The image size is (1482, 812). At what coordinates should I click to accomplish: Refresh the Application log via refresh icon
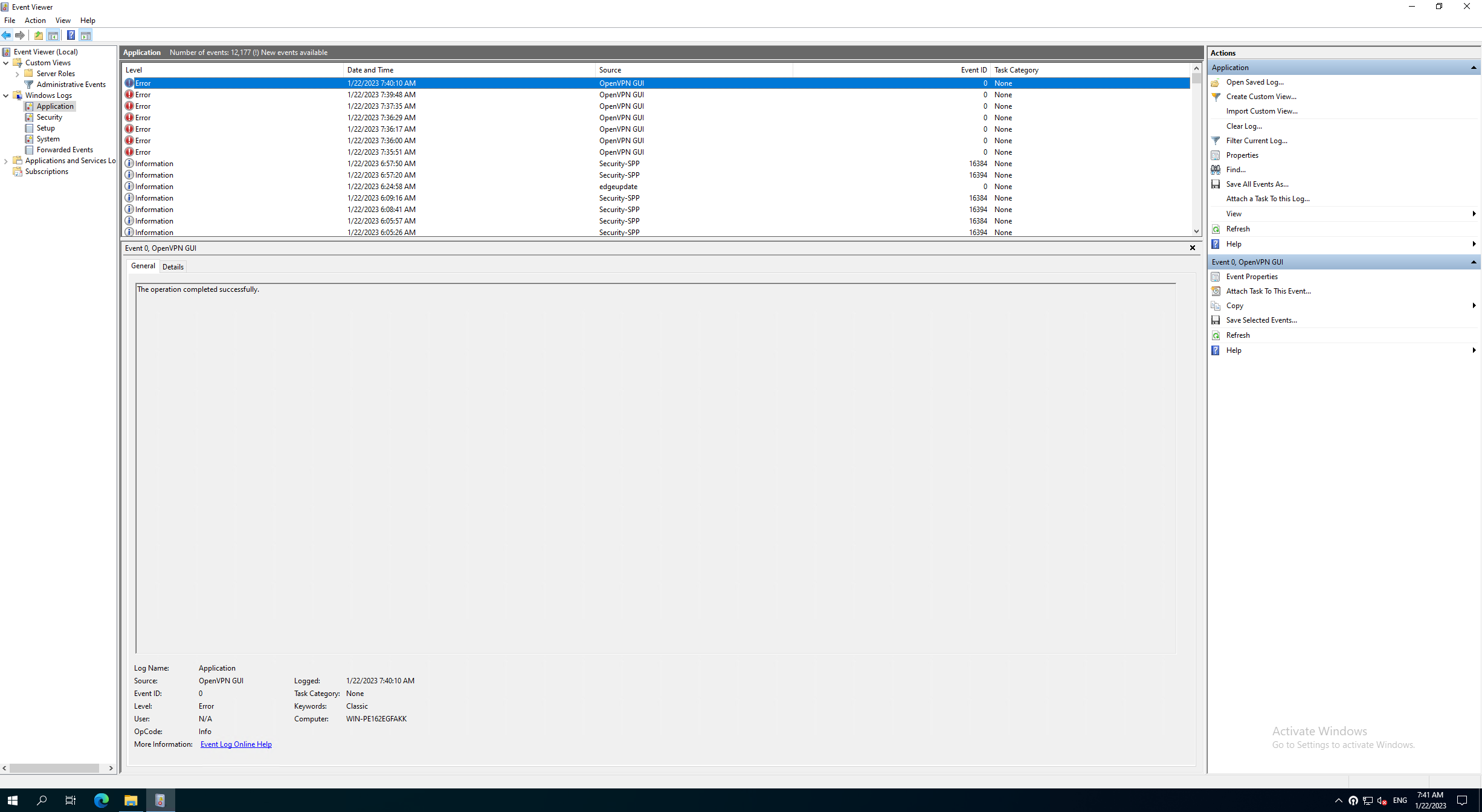[1216, 228]
